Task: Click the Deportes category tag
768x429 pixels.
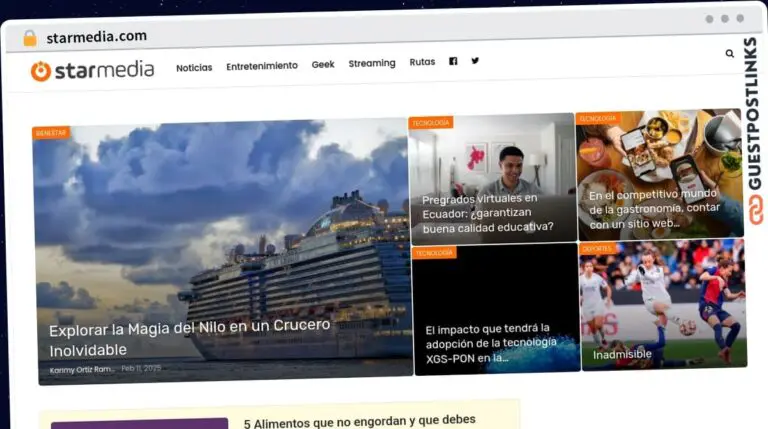Action: (x=596, y=247)
